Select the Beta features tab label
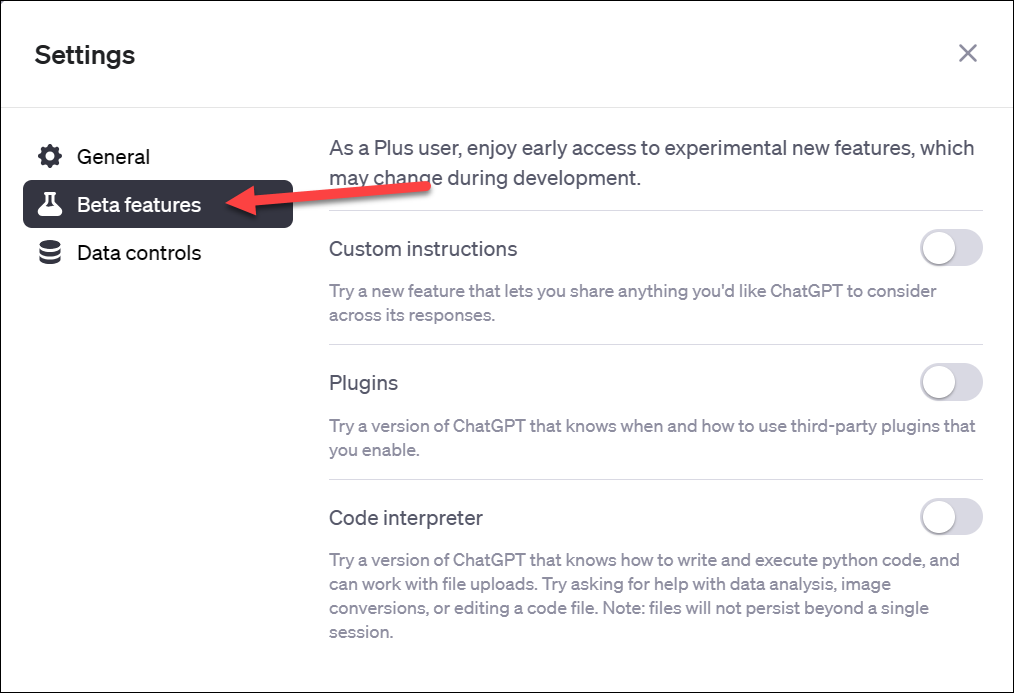This screenshot has height=693, width=1014. click(139, 205)
